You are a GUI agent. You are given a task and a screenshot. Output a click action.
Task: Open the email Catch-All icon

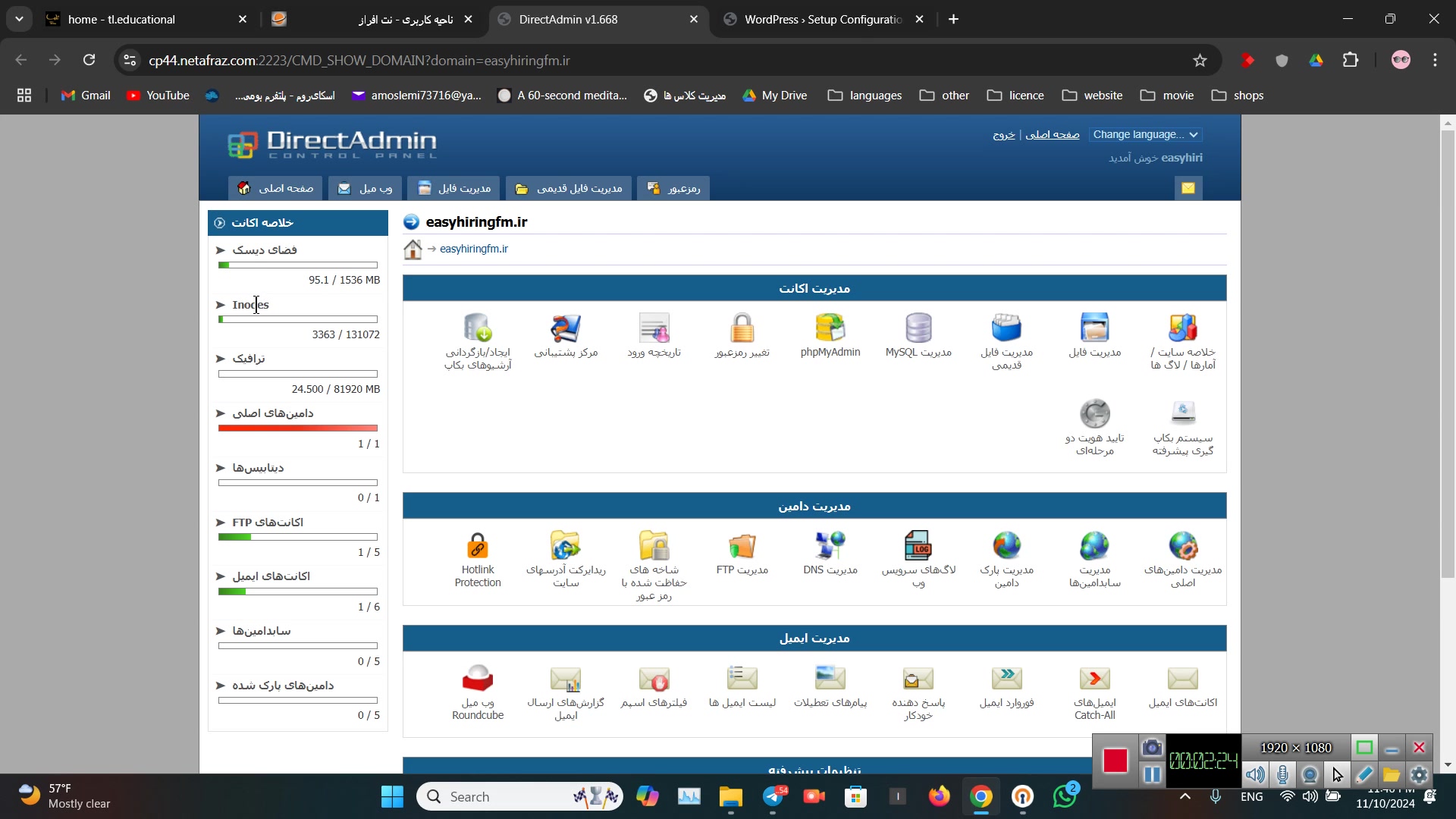click(1094, 679)
